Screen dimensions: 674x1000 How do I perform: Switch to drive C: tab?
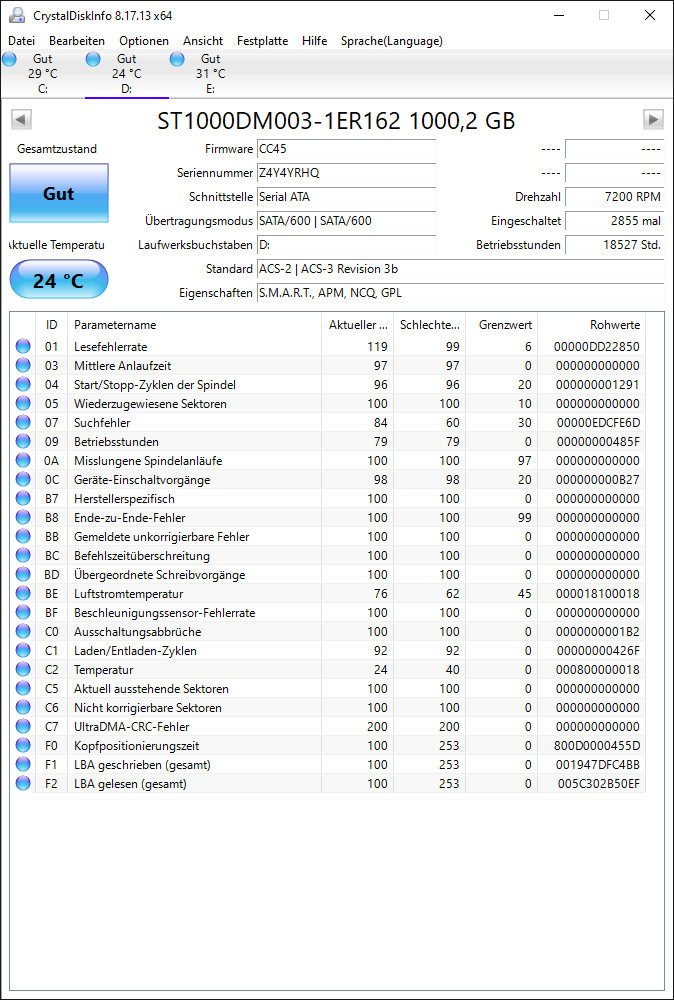[x=43, y=74]
